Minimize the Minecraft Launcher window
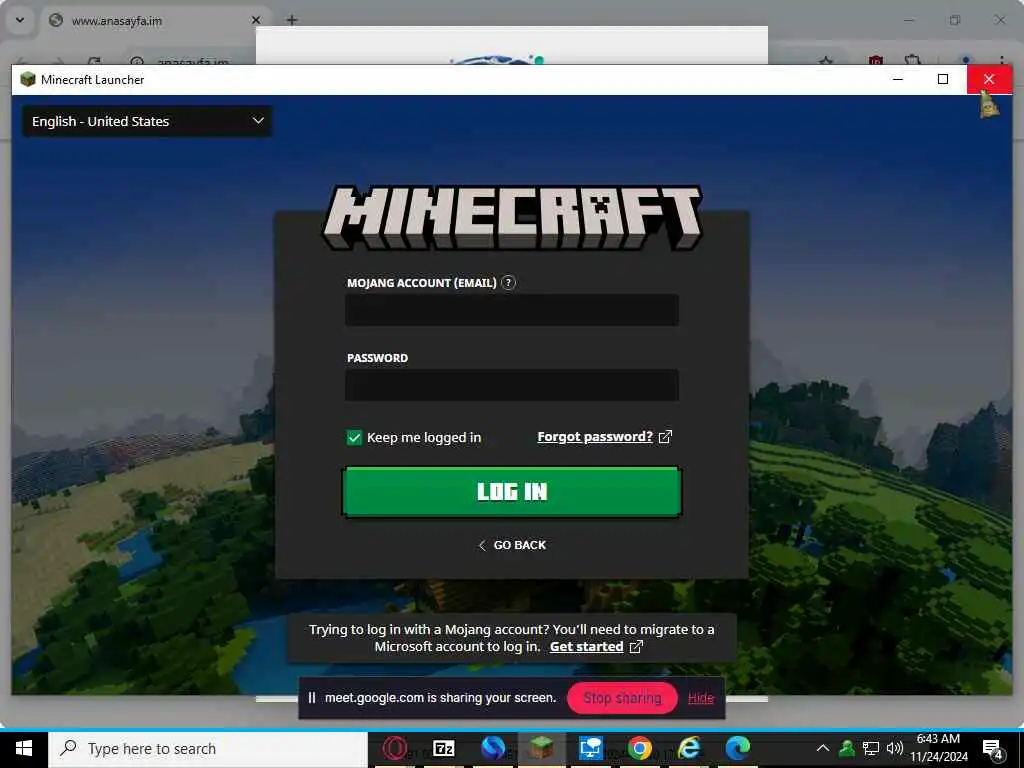Screen dimensions: 1024x768 tap(898, 79)
